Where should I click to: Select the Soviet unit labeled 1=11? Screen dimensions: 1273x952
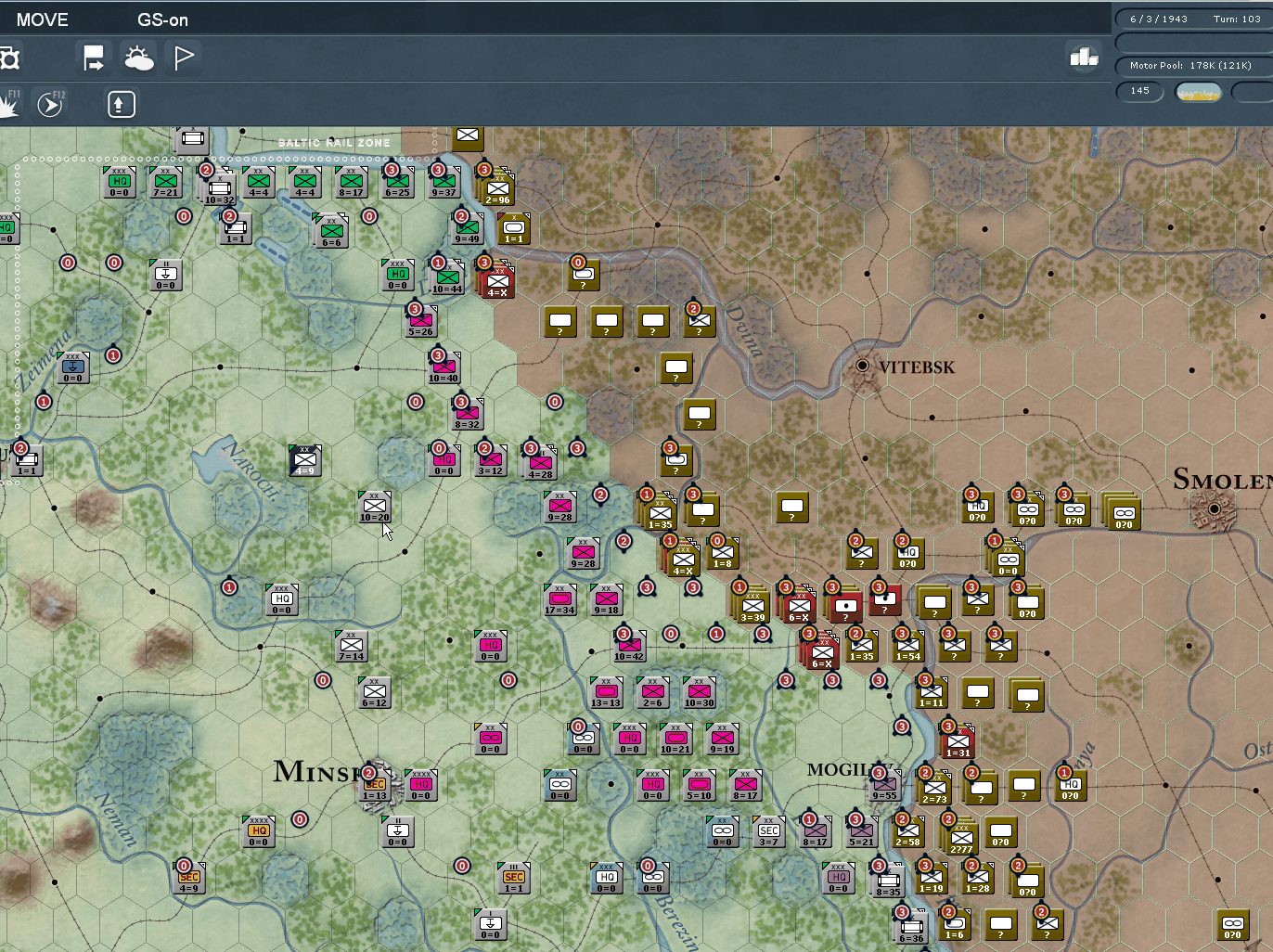click(x=932, y=692)
